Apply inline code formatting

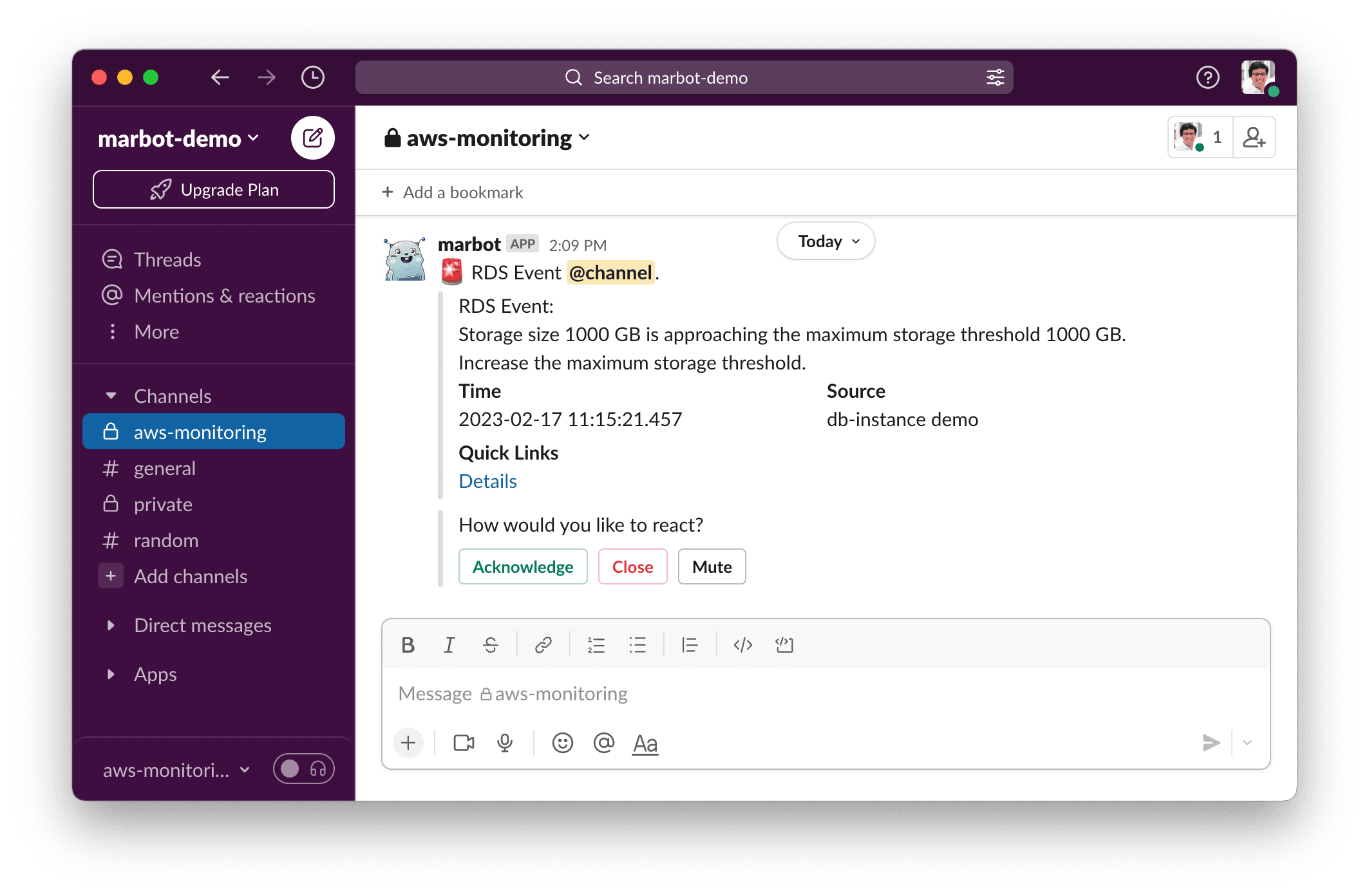[x=743, y=645]
